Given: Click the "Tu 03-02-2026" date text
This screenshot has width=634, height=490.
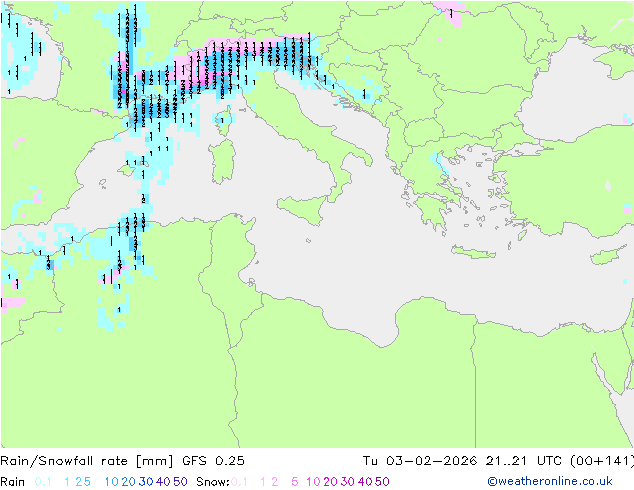Looking at the screenshot, I should pos(419,461).
